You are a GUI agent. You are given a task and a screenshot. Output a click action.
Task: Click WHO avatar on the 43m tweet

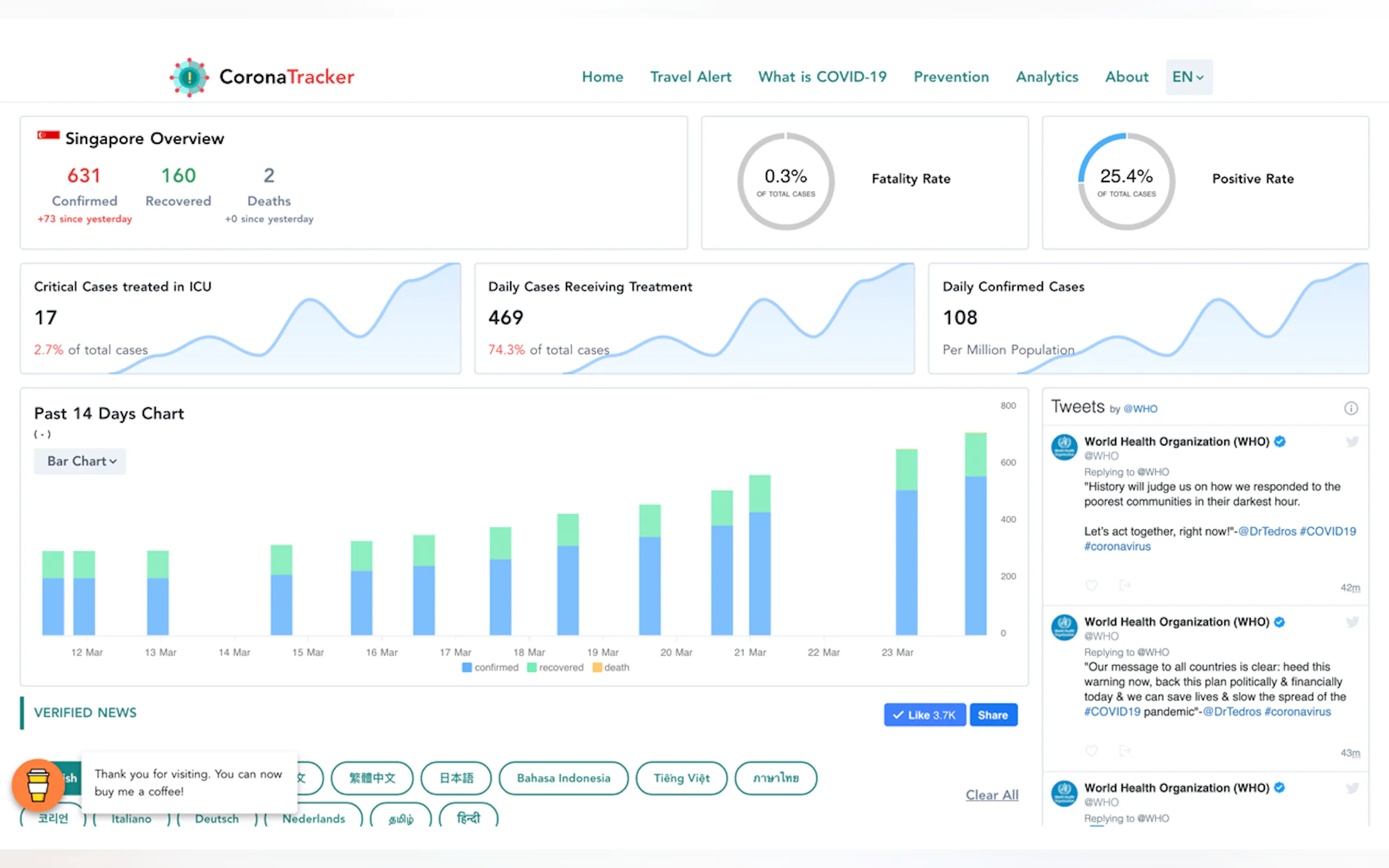[x=1064, y=627]
